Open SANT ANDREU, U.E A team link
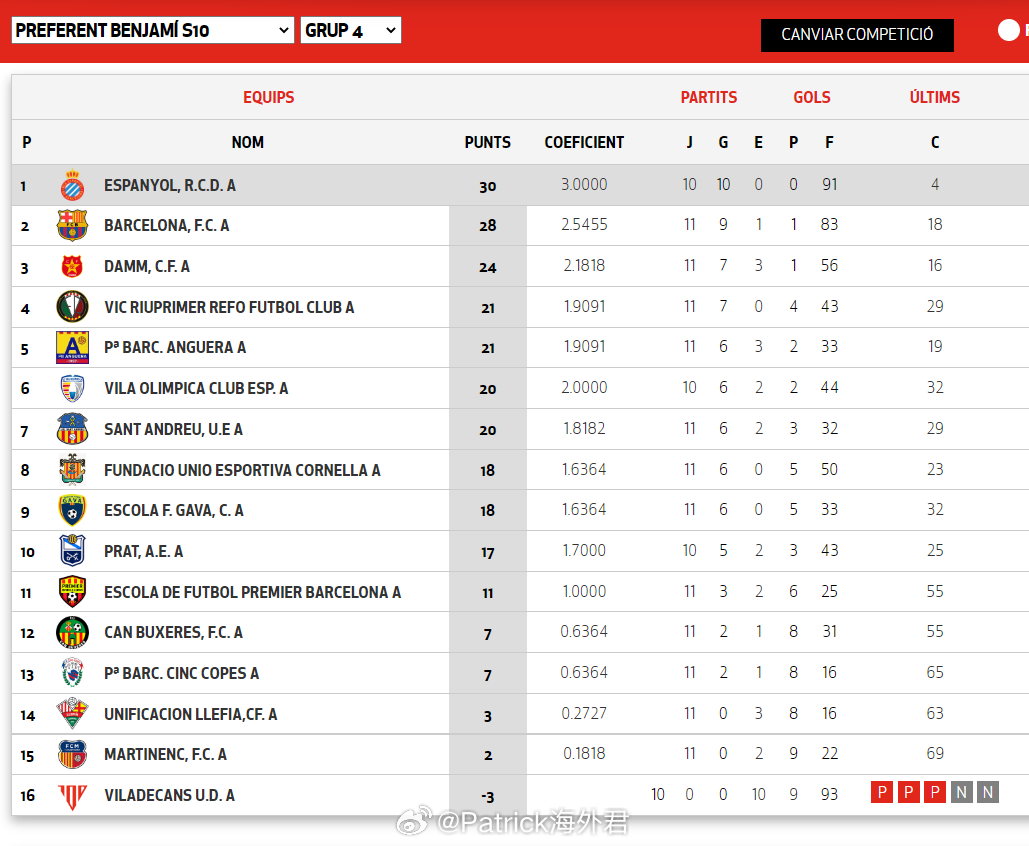The height and width of the screenshot is (846, 1029). 173,429
